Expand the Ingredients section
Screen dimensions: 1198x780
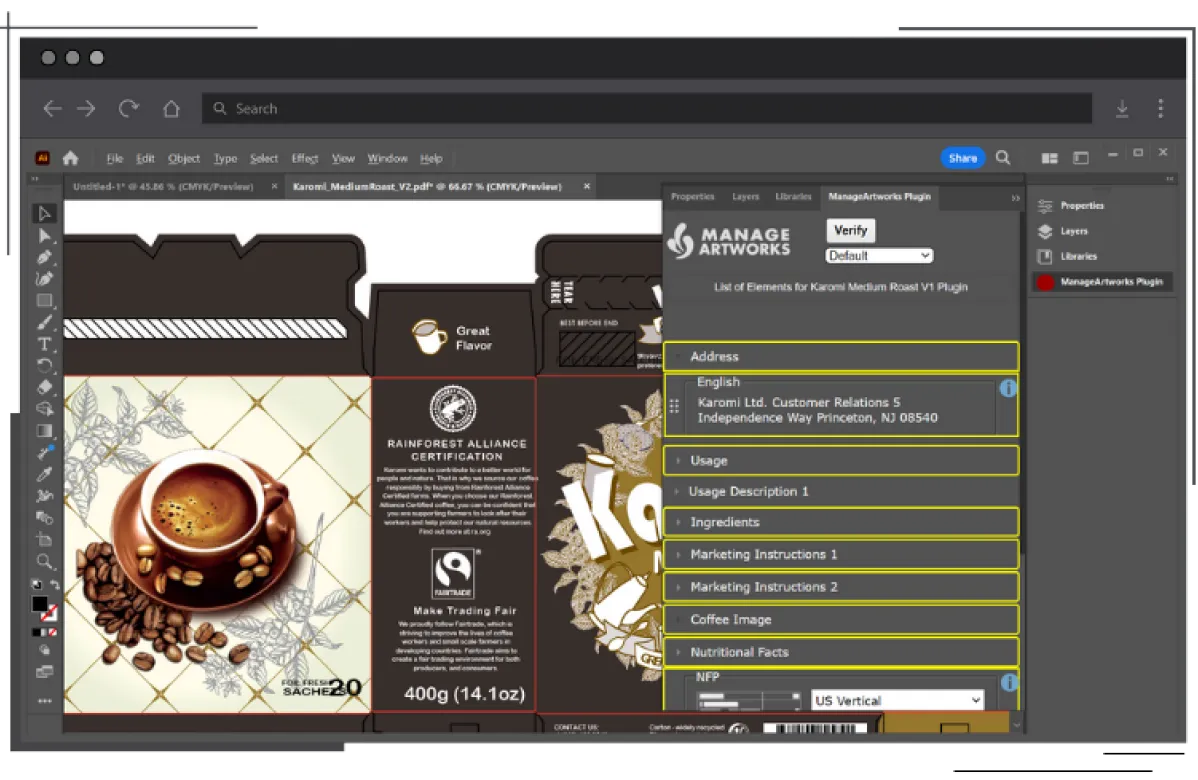841,522
